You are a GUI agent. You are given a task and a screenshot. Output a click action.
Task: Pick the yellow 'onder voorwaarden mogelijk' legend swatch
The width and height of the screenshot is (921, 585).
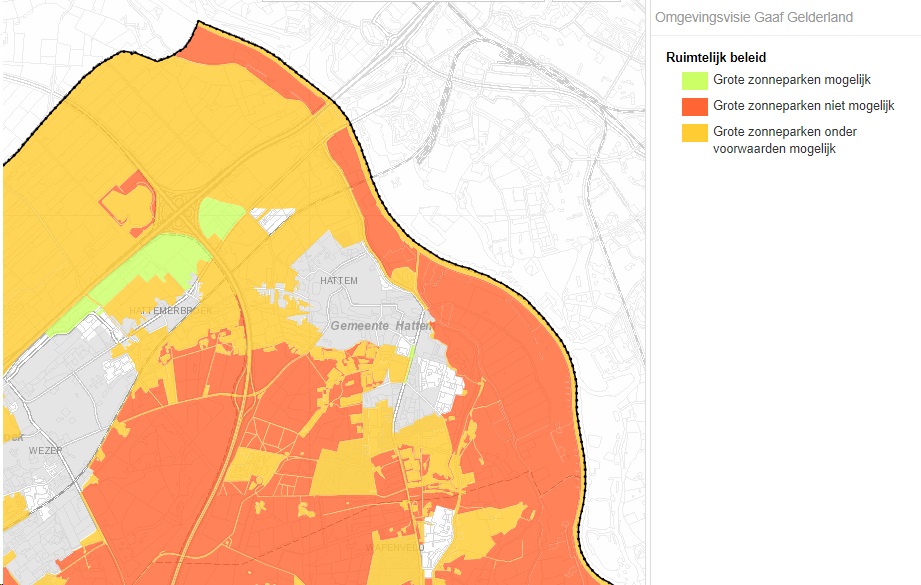pyautogui.click(x=693, y=132)
